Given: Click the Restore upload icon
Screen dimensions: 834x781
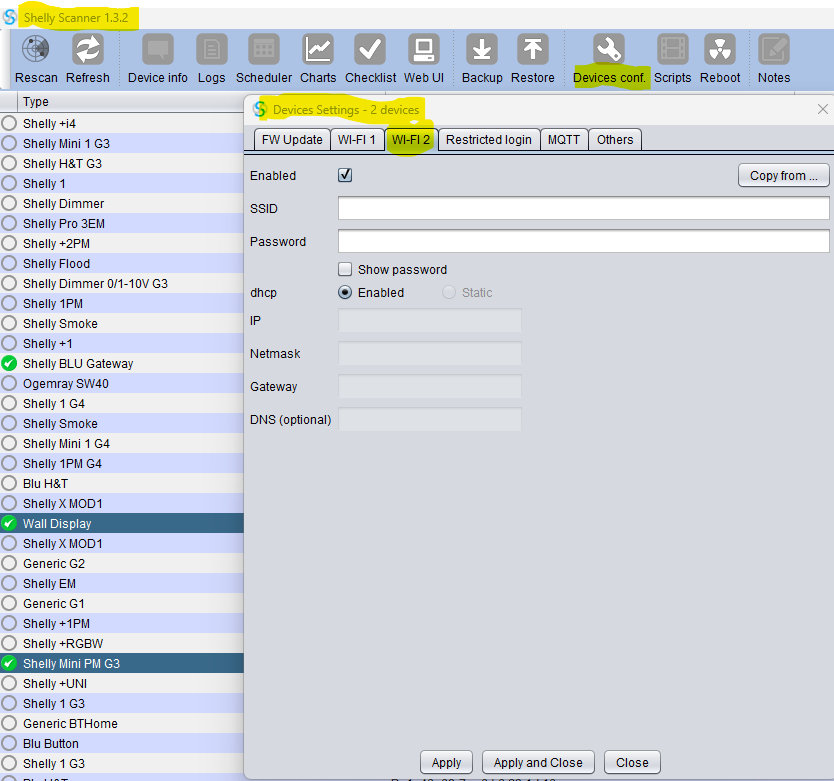Looking at the screenshot, I should tap(532, 49).
